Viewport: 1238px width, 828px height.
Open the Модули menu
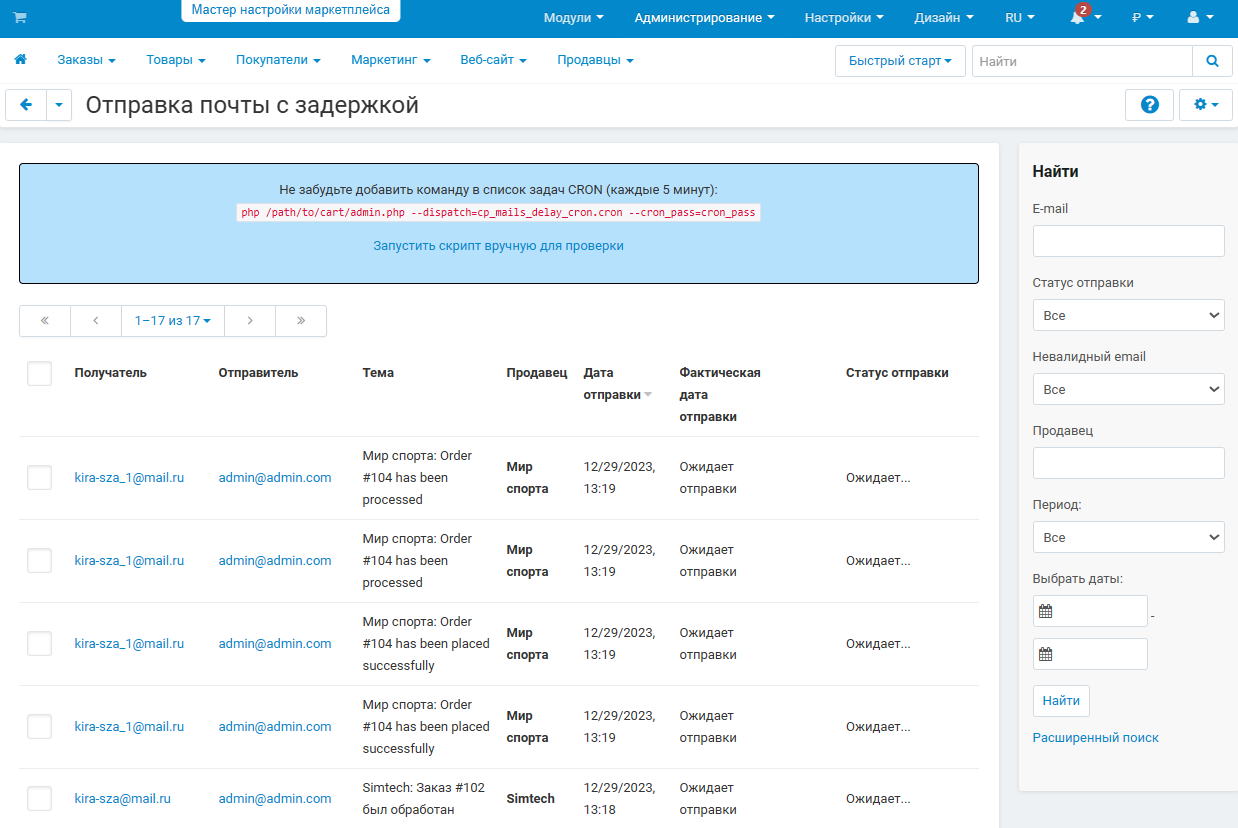click(573, 18)
